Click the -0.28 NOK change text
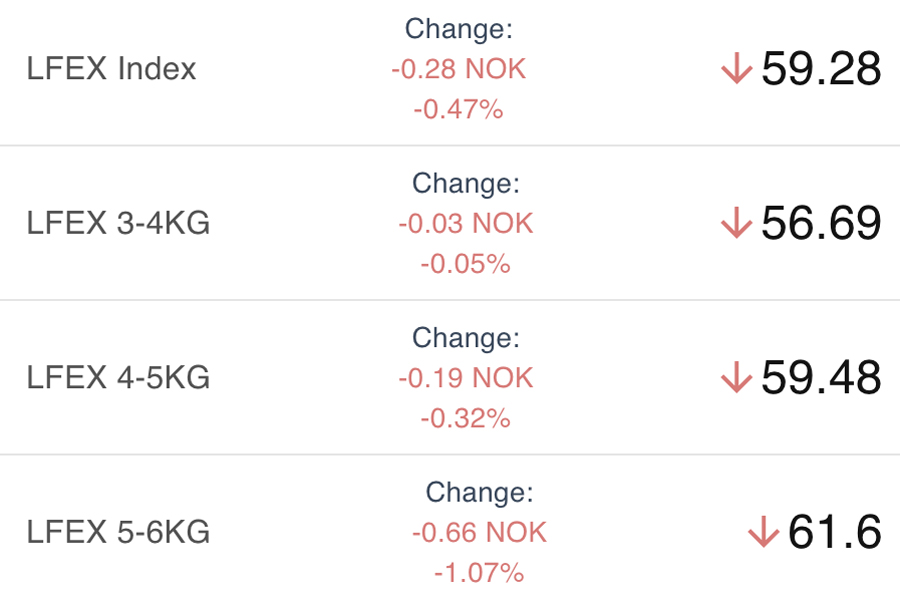The height and width of the screenshot is (600, 900). click(x=458, y=69)
